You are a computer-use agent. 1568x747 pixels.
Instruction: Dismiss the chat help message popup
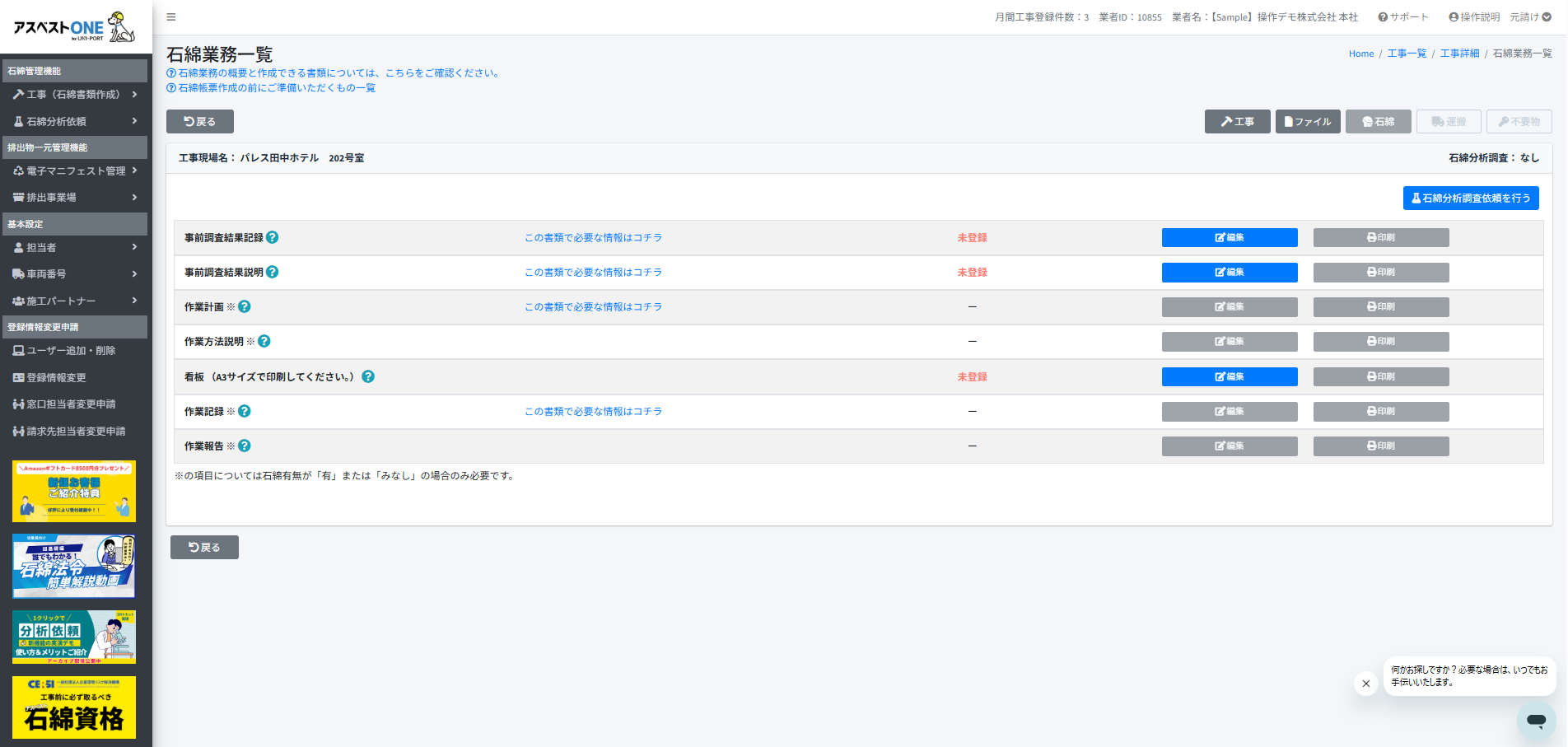tap(1365, 684)
